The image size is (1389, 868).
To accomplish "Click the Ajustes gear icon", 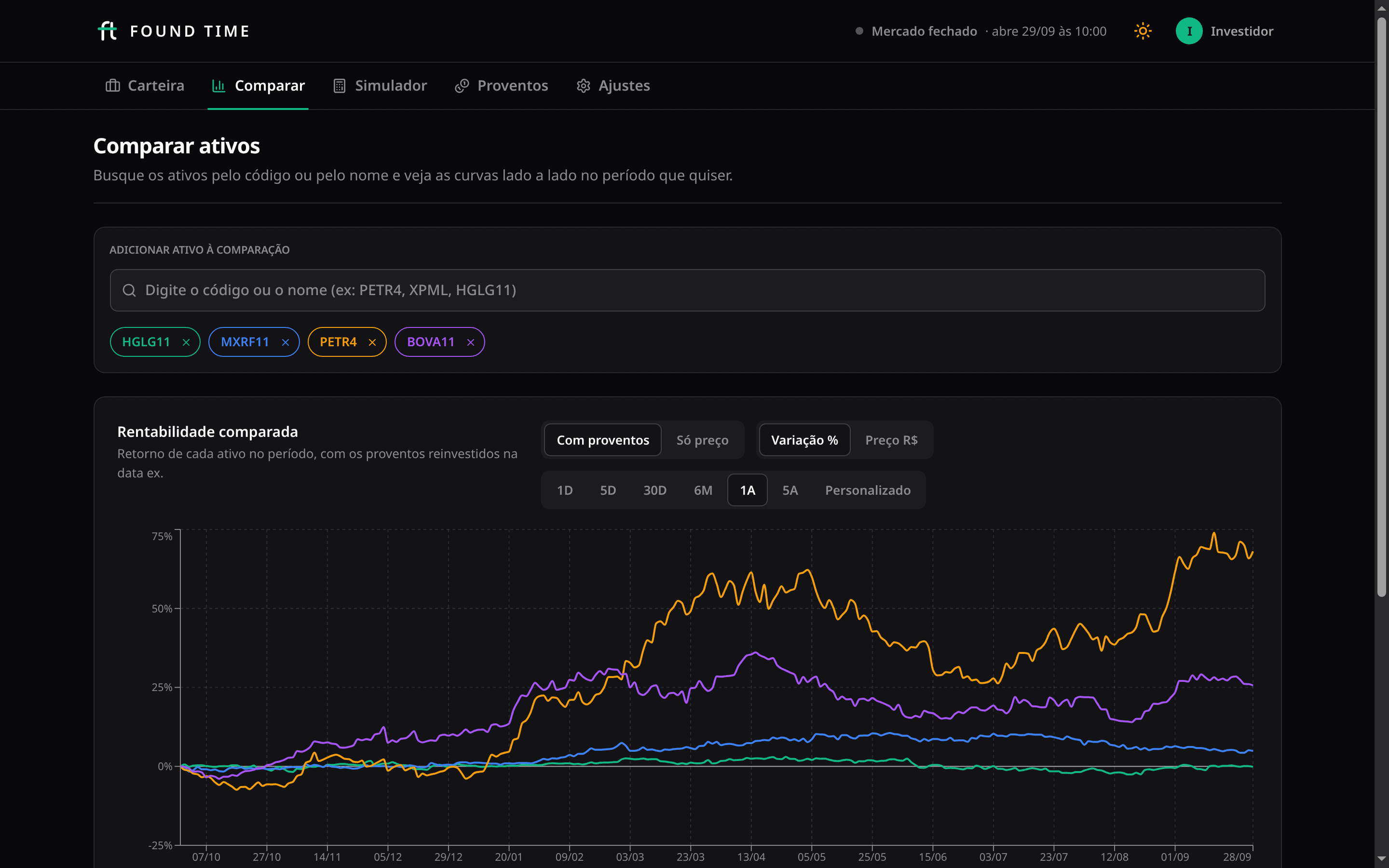I will coord(583,85).
